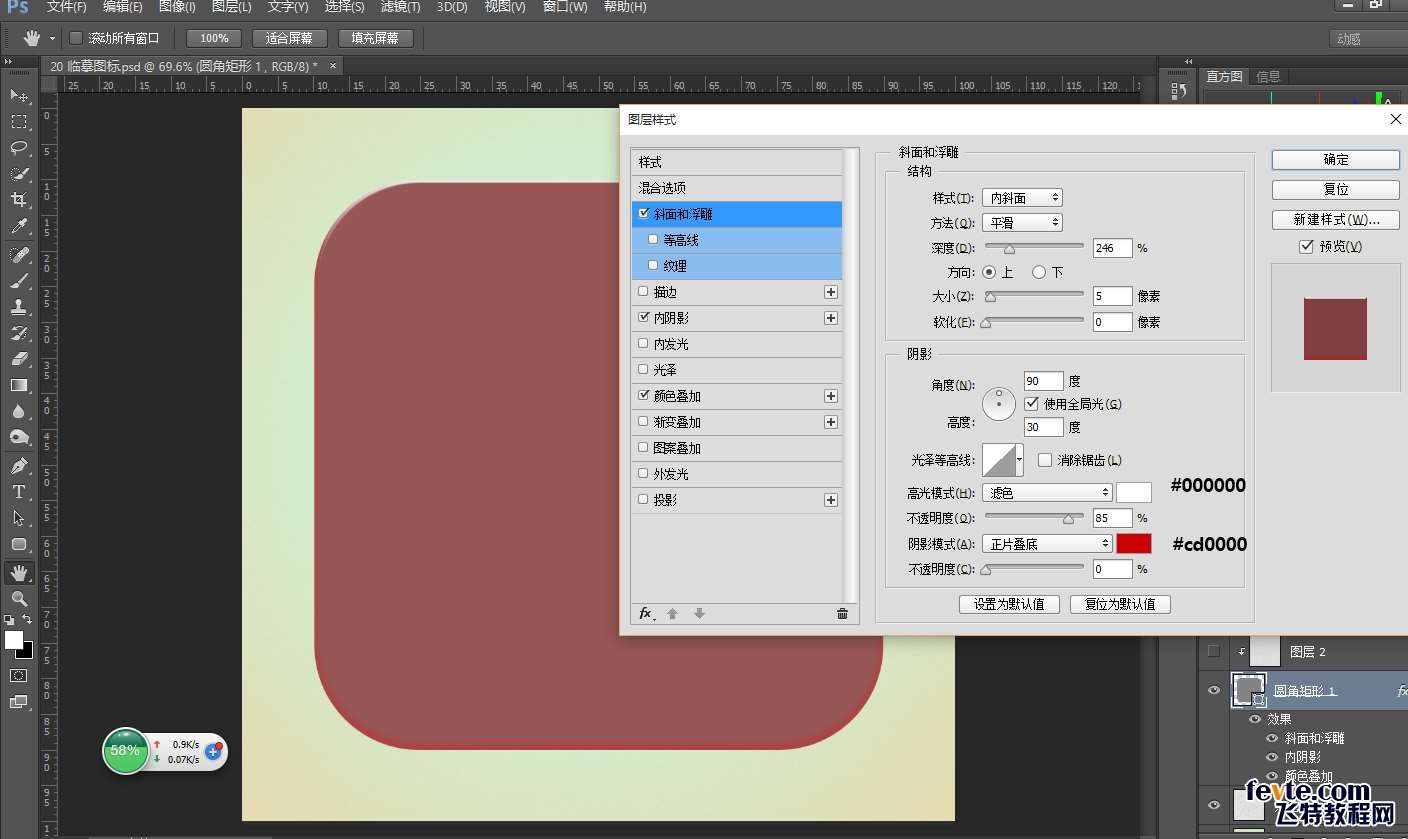This screenshot has width=1408, height=839.
Task: Click the delete effect trash icon
Action: pyautogui.click(x=842, y=614)
